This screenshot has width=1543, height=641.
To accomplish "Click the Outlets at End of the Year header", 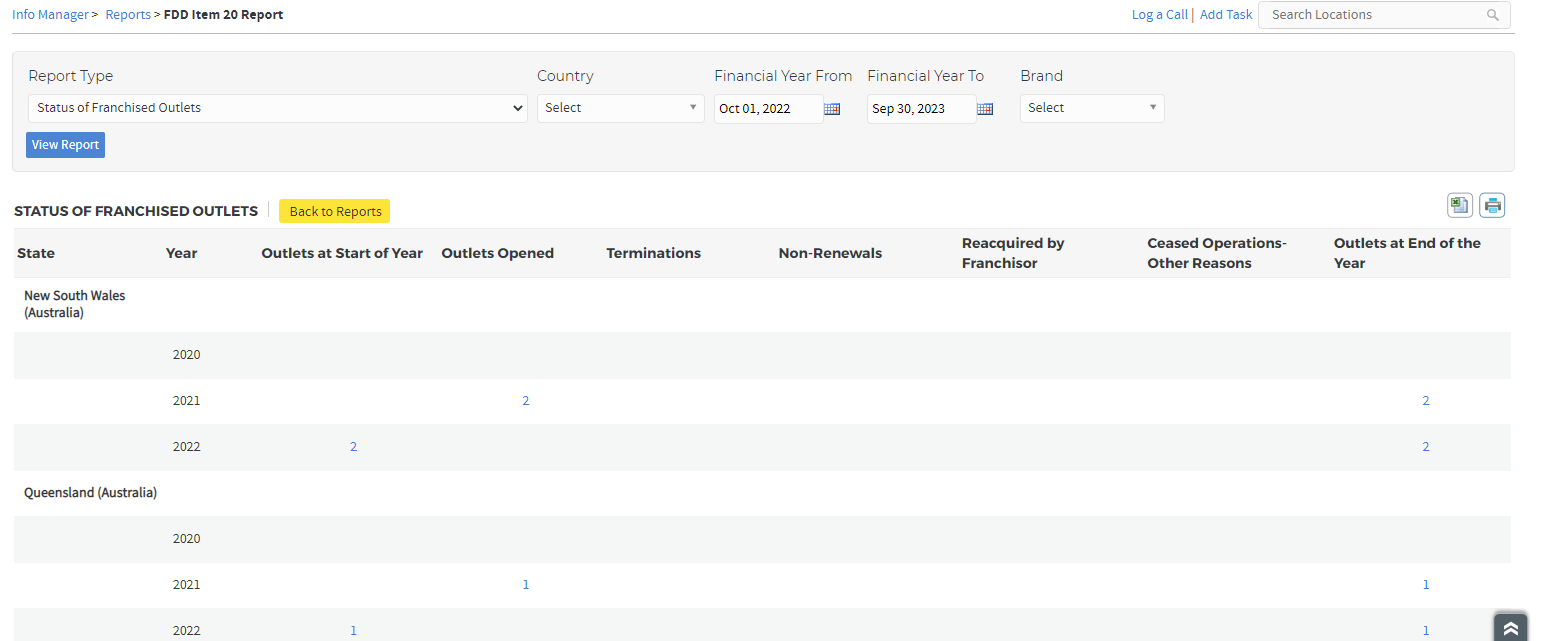I will coord(1407,253).
